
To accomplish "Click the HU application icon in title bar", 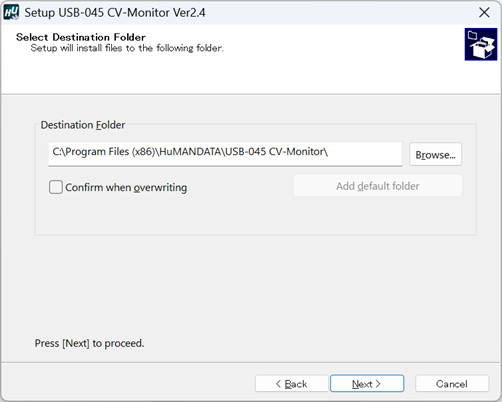I will (11, 12).
